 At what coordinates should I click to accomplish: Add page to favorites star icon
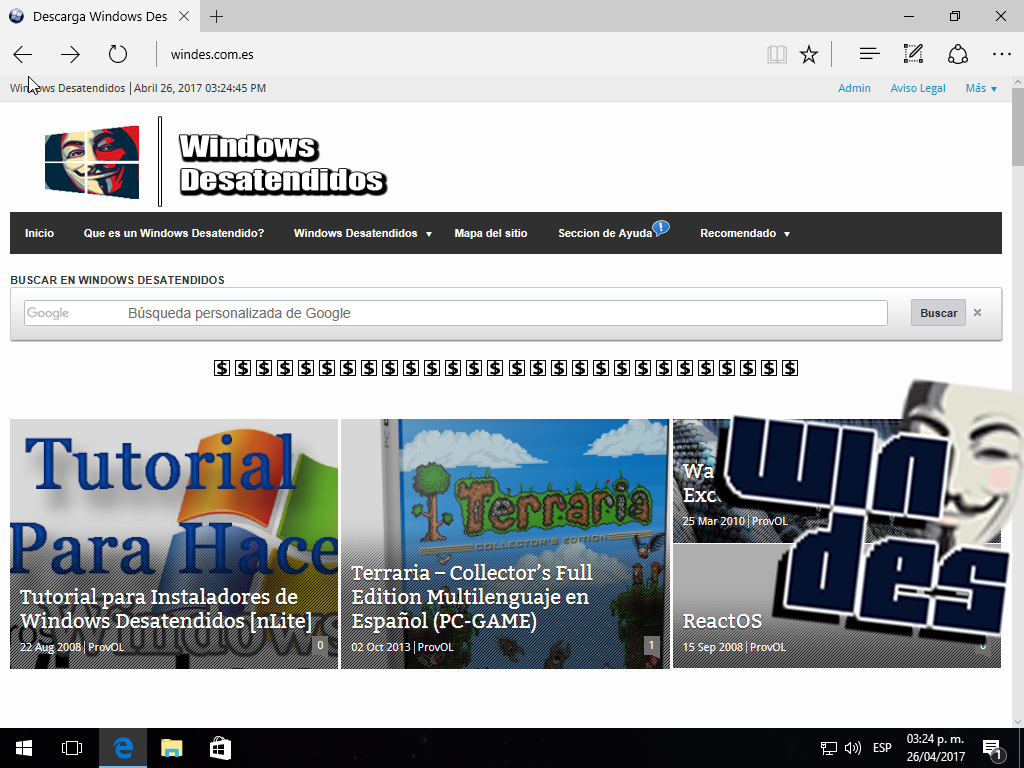[809, 54]
